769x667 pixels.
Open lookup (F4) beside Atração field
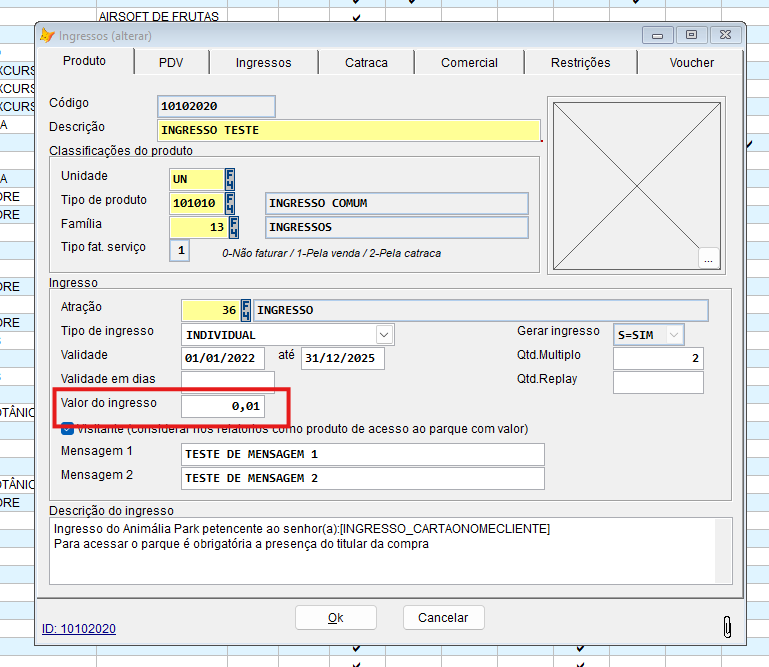[246, 310]
